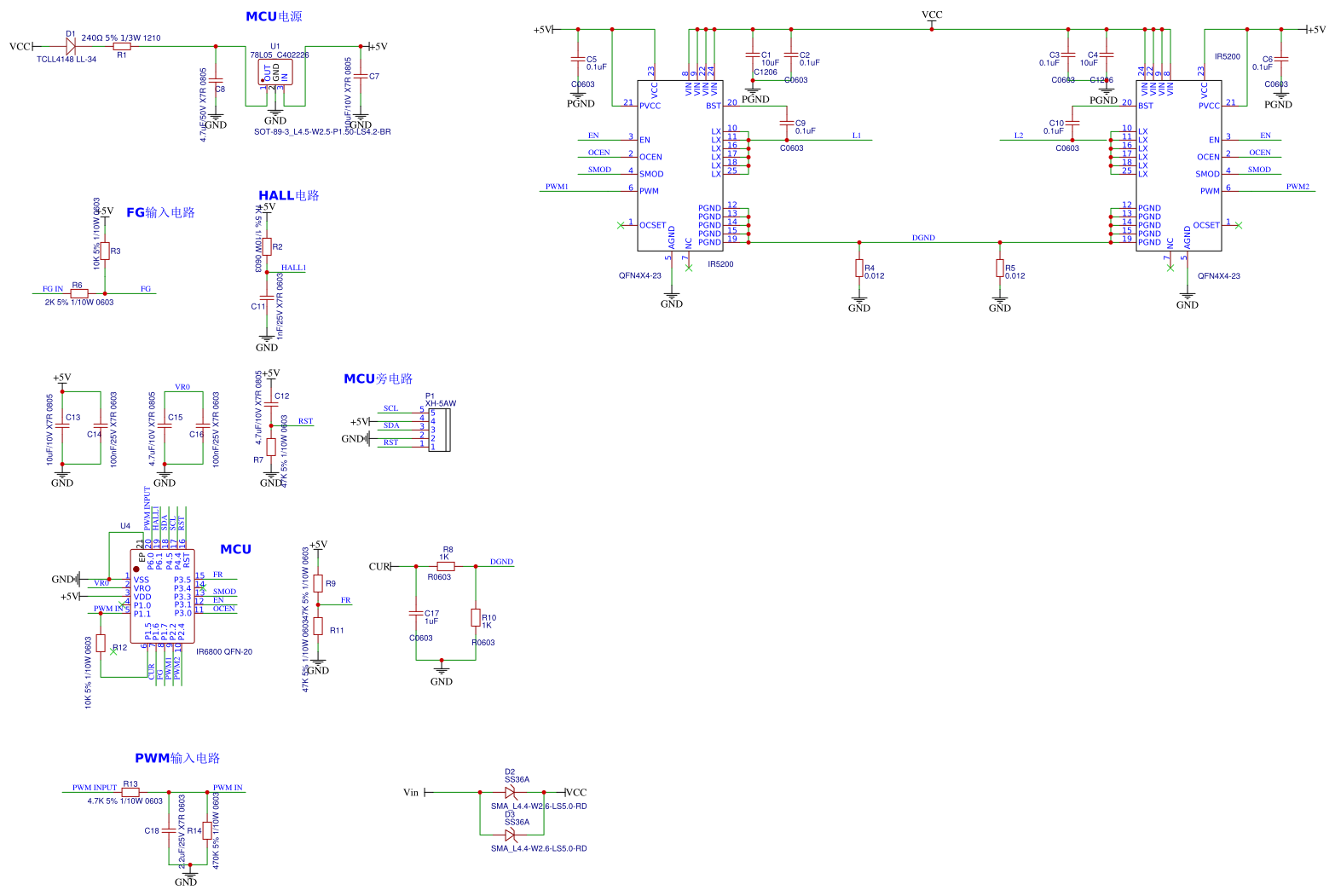This screenshot has height=896, width=1335.
Task: Select the P1 connector symbol
Action: (439, 431)
